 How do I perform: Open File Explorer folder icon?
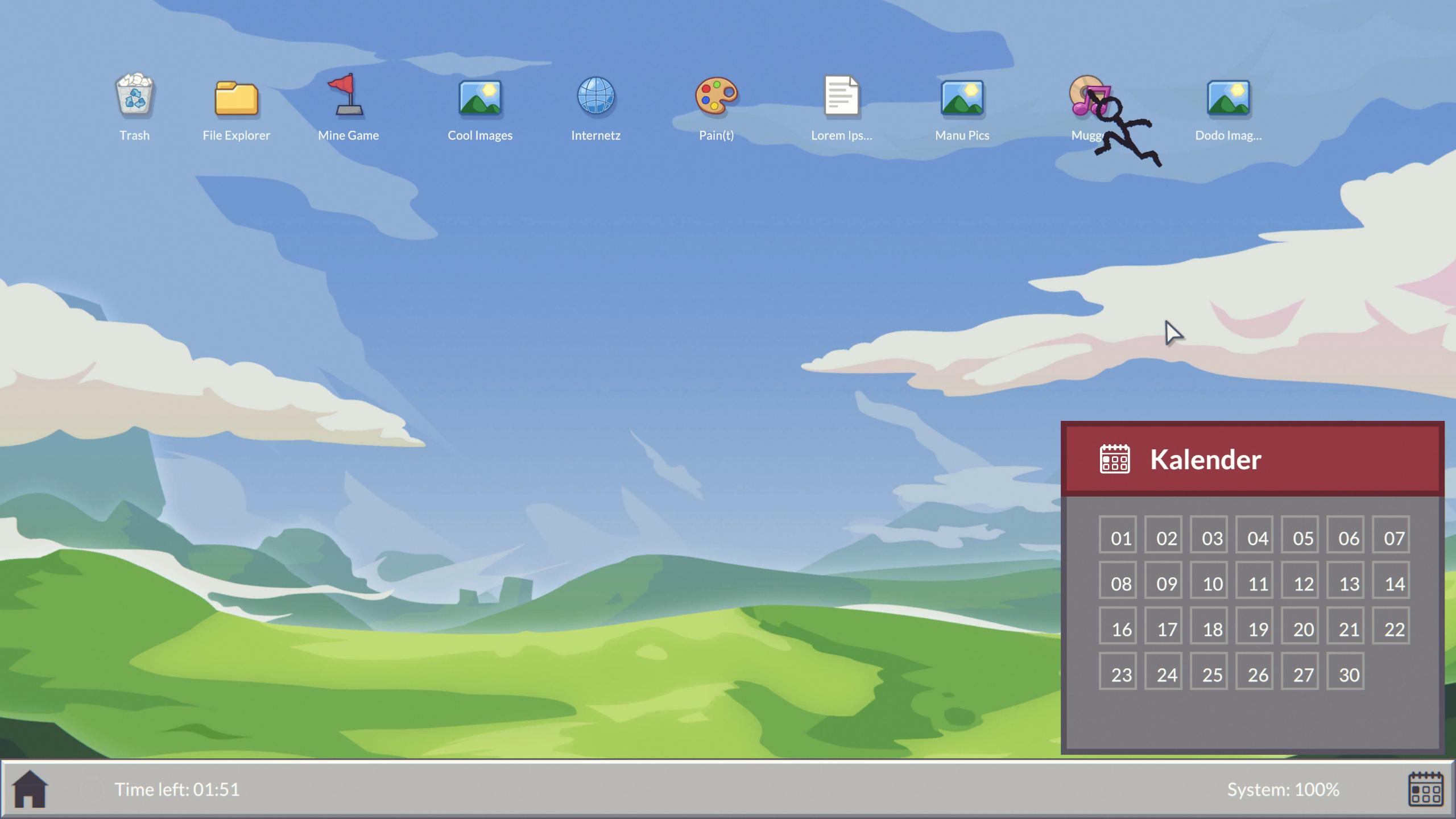click(x=236, y=98)
